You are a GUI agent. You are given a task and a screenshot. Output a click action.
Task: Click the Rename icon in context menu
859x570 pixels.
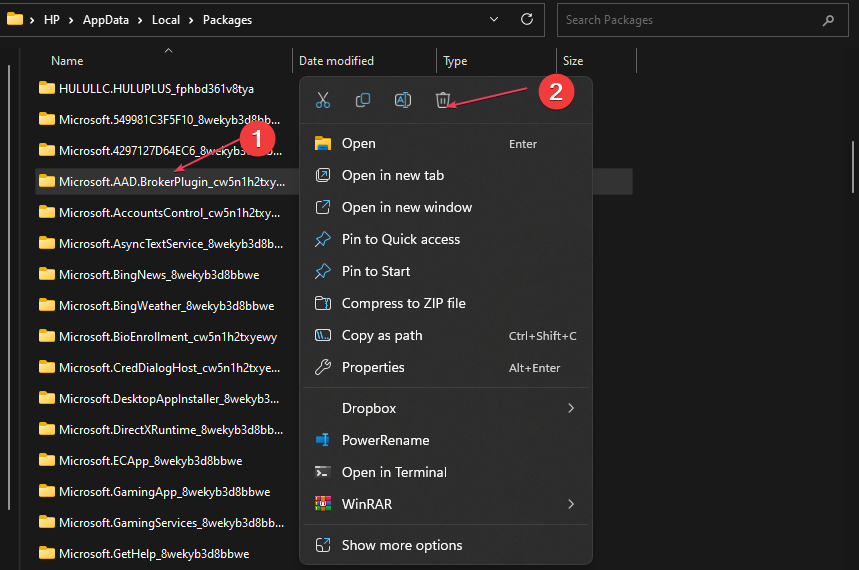[403, 100]
